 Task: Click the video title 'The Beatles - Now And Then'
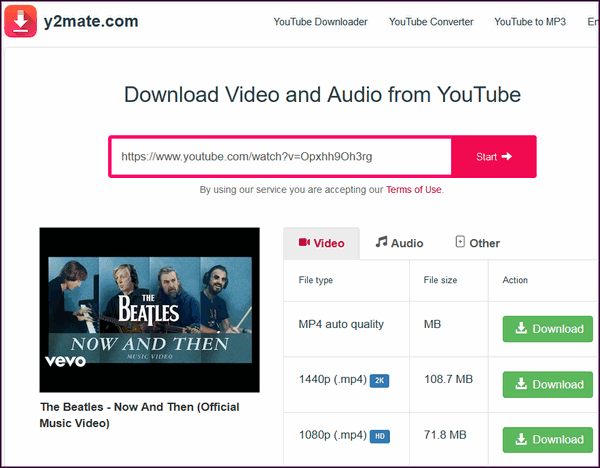tap(139, 415)
